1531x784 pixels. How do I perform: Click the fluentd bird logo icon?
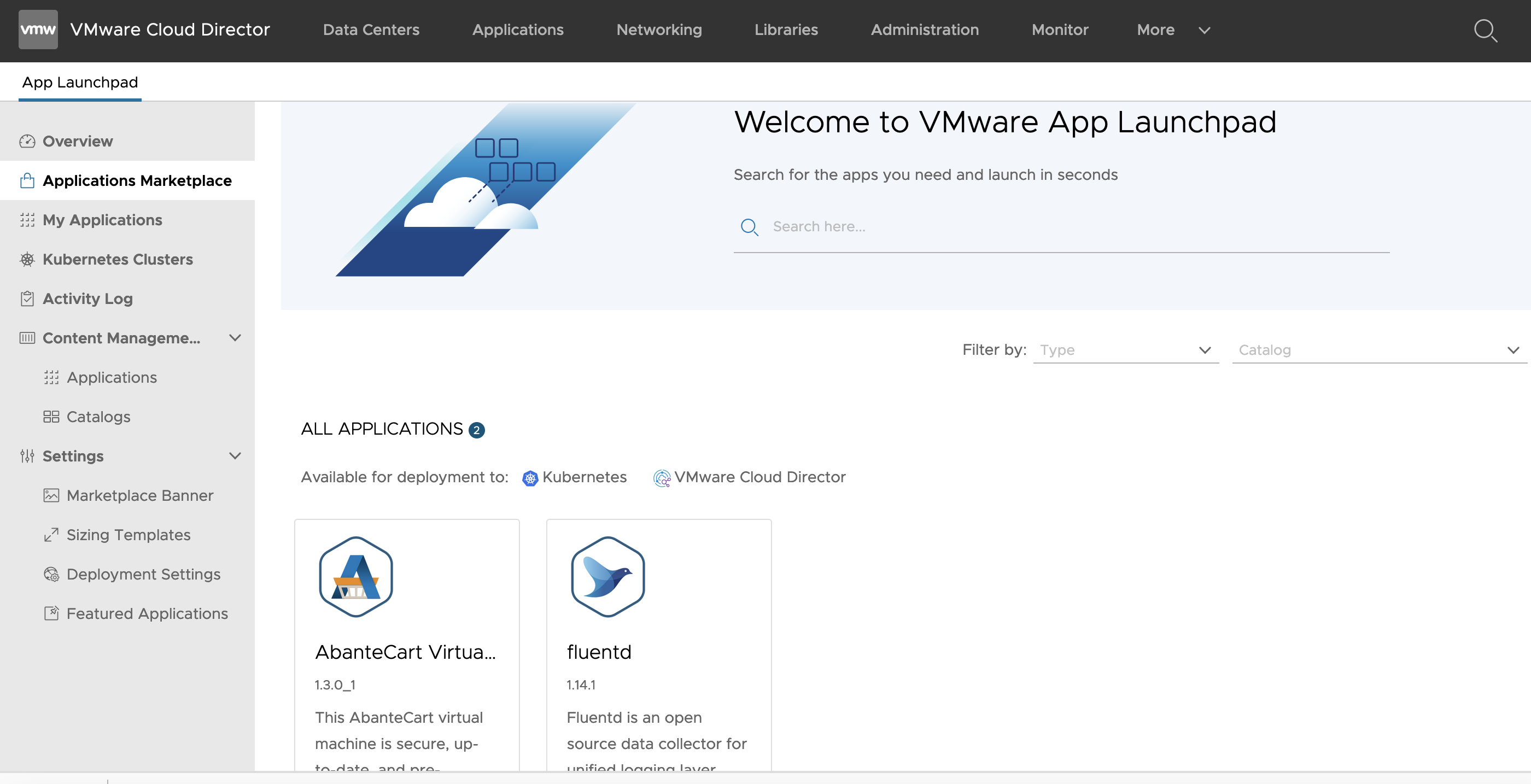click(607, 577)
